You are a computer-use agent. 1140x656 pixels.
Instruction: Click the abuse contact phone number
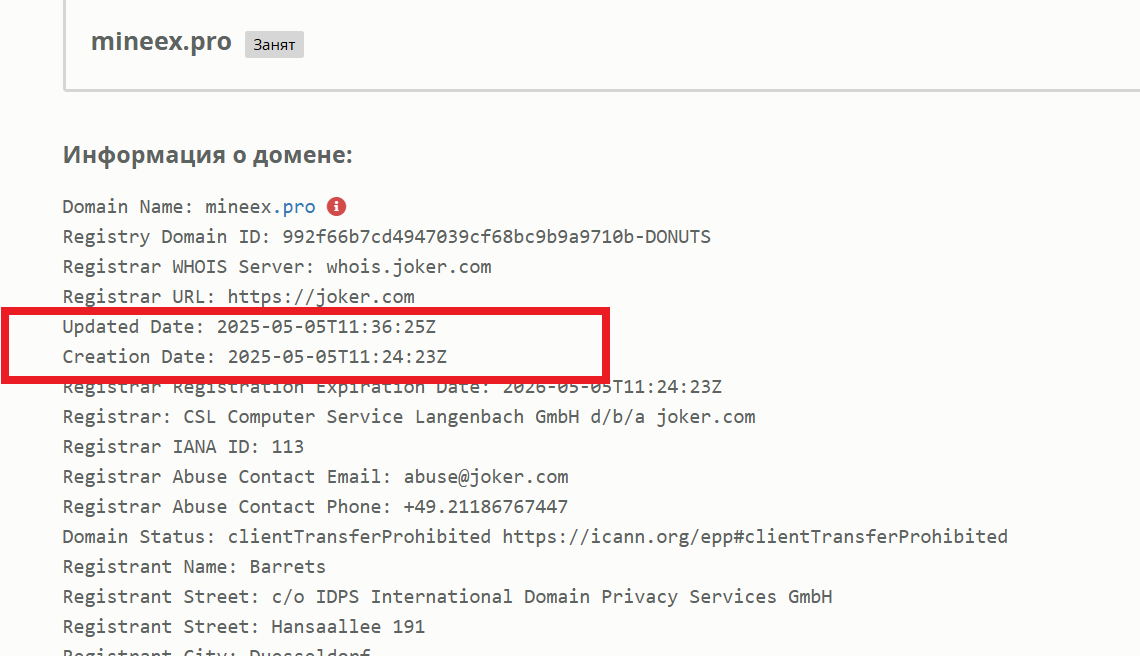point(486,507)
